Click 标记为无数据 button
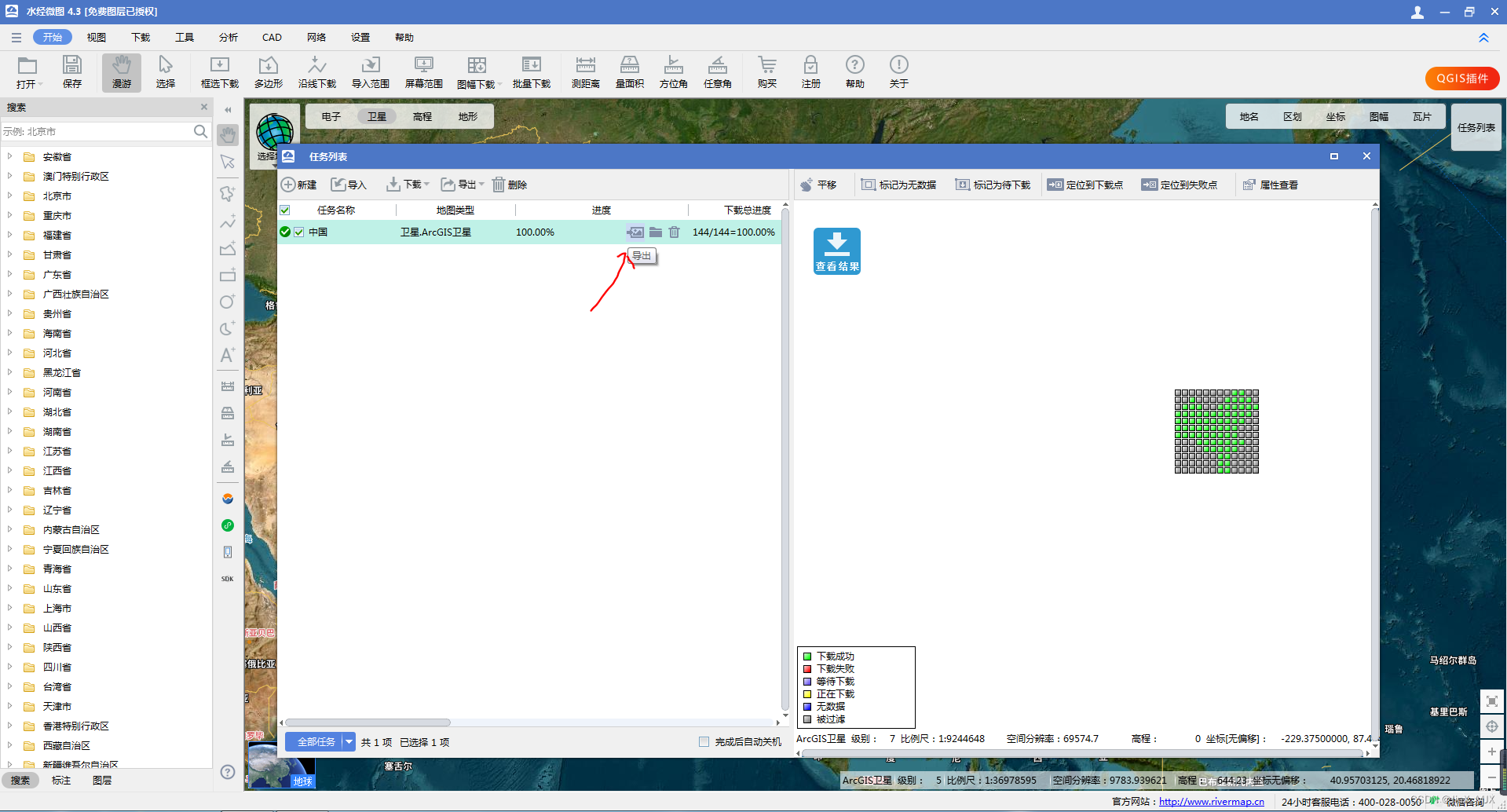Viewport: 1507px width, 812px height. 899,185
